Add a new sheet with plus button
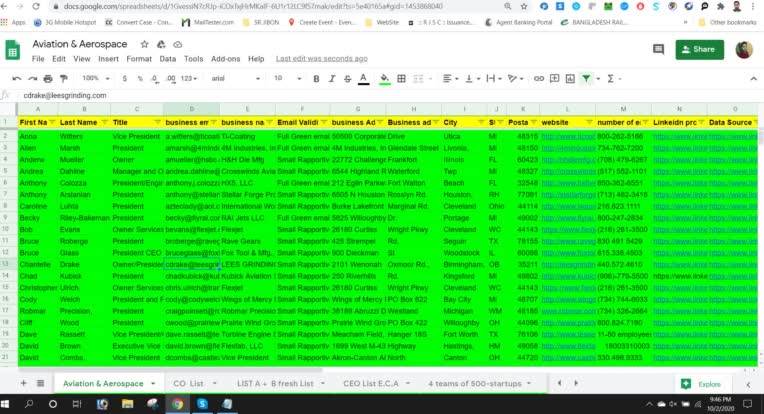Screen dimensions: 764x414 coord(23,383)
